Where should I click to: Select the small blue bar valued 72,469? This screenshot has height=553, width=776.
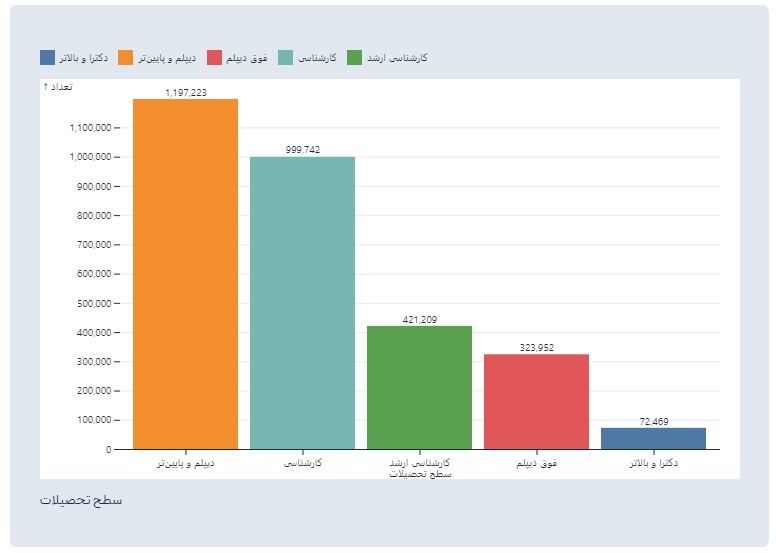pos(653,439)
